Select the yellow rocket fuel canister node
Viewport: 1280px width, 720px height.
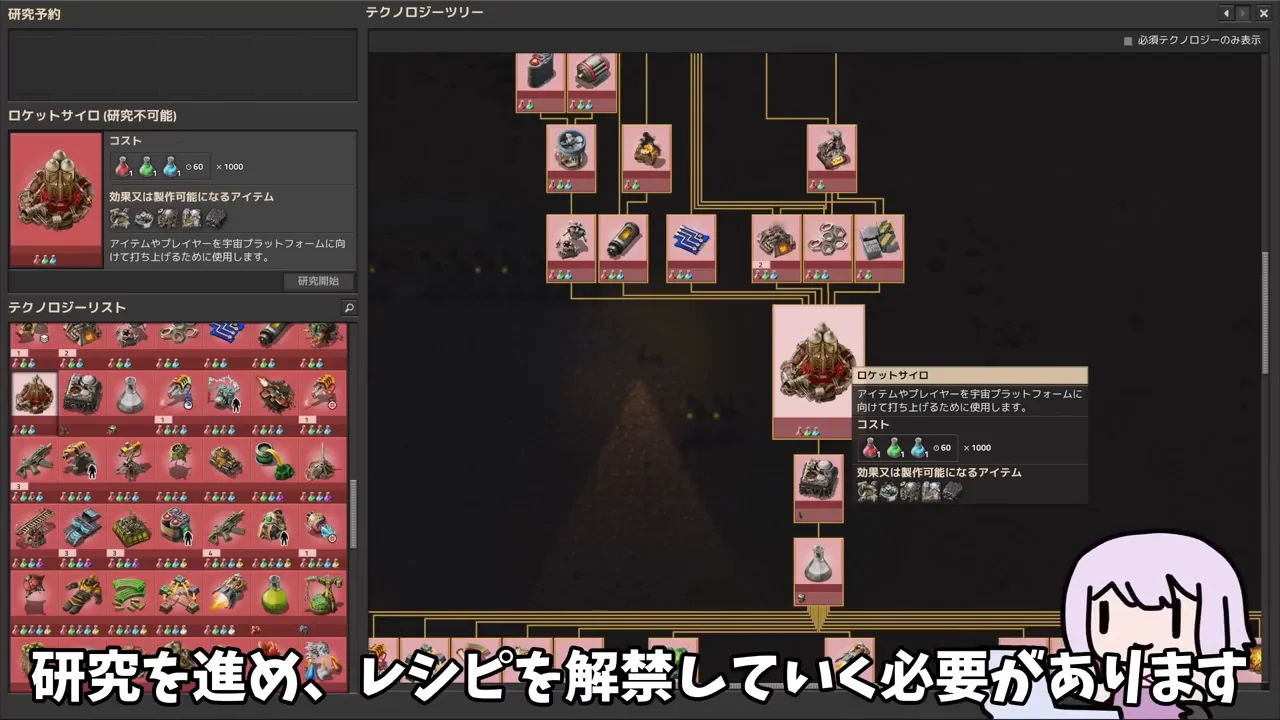(x=622, y=248)
